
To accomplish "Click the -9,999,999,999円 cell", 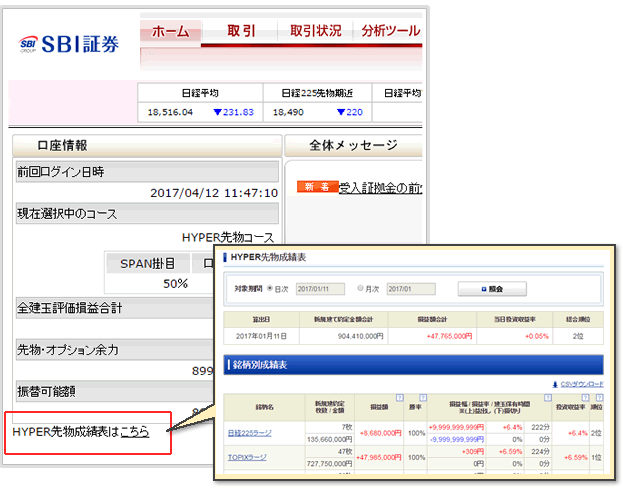I will 457,439.
